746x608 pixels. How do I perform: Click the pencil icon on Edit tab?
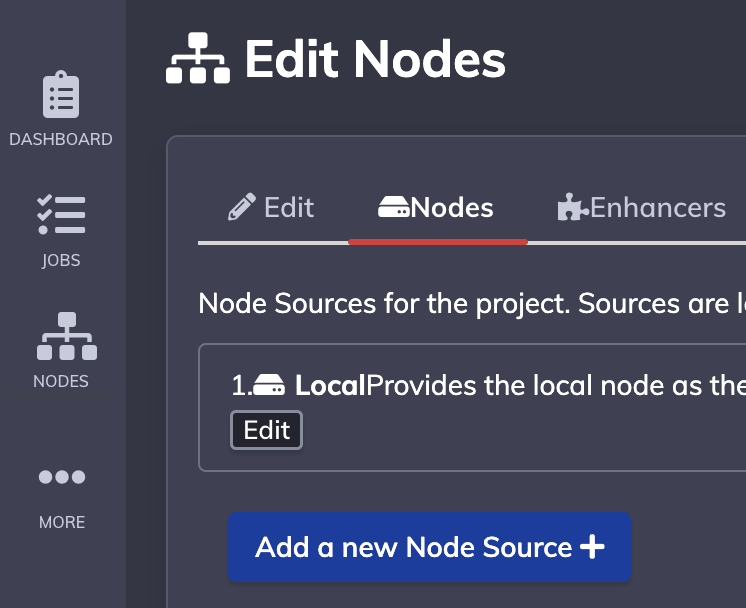tap(242, 207)
